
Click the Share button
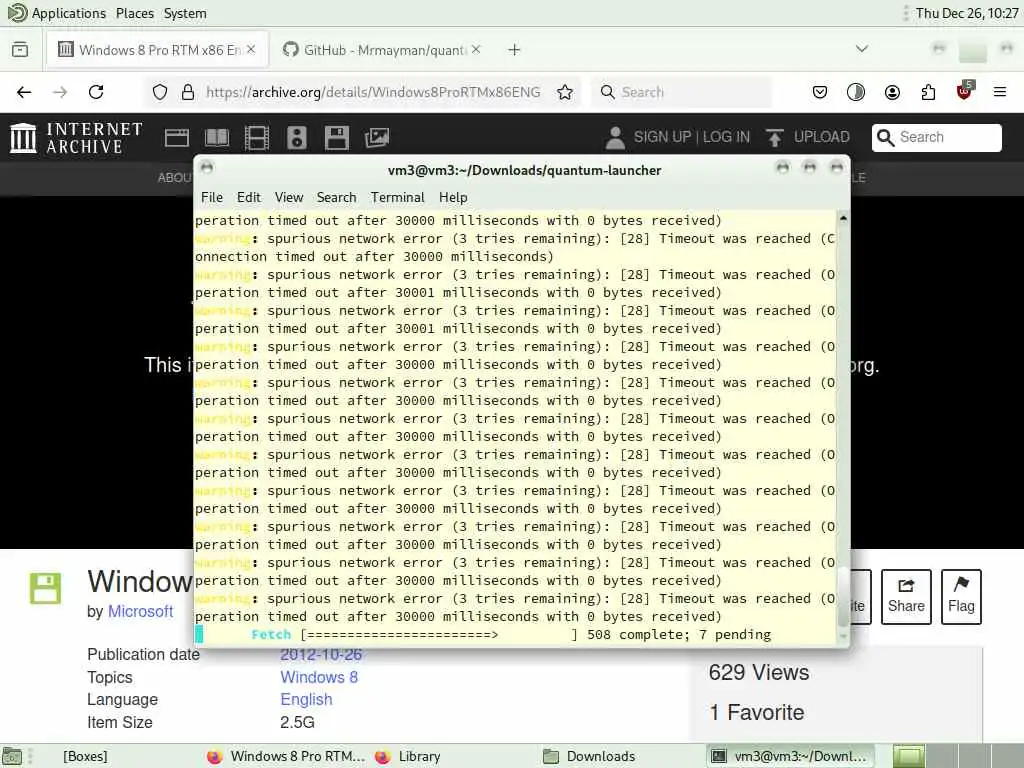tap(906, 597)
